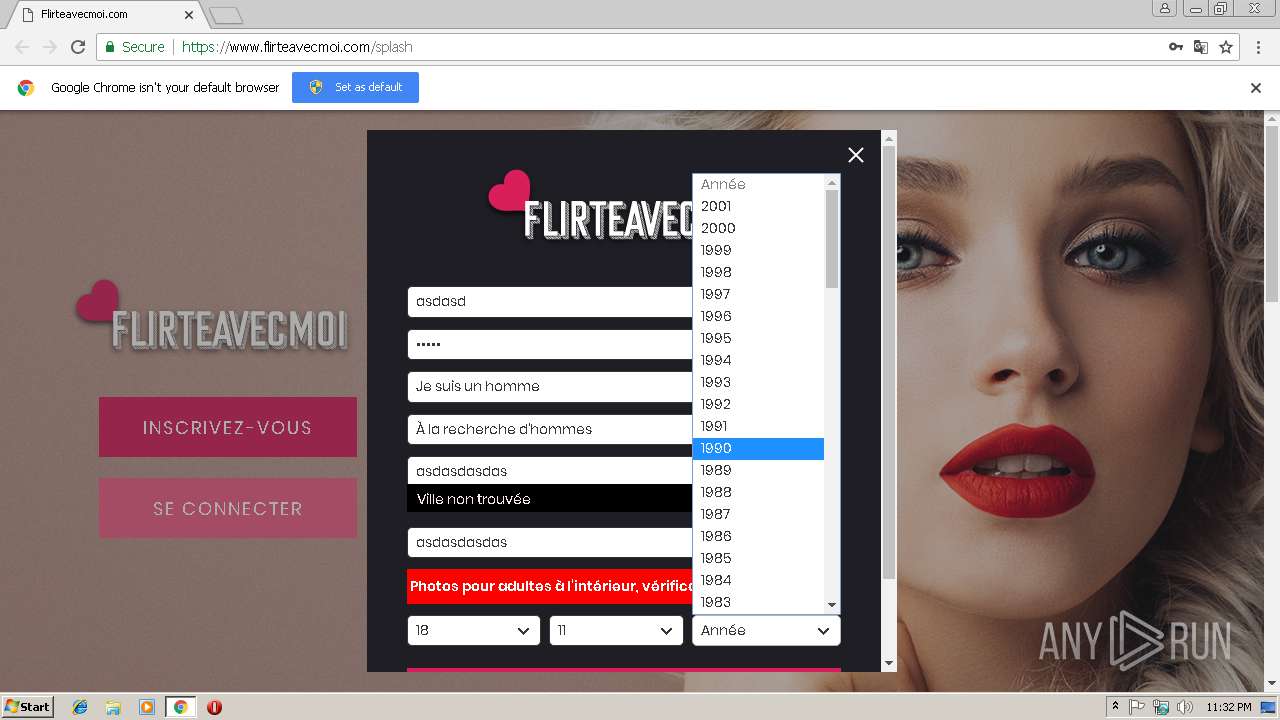
Task: Choose year 1988 option
Action: (758, 492)
